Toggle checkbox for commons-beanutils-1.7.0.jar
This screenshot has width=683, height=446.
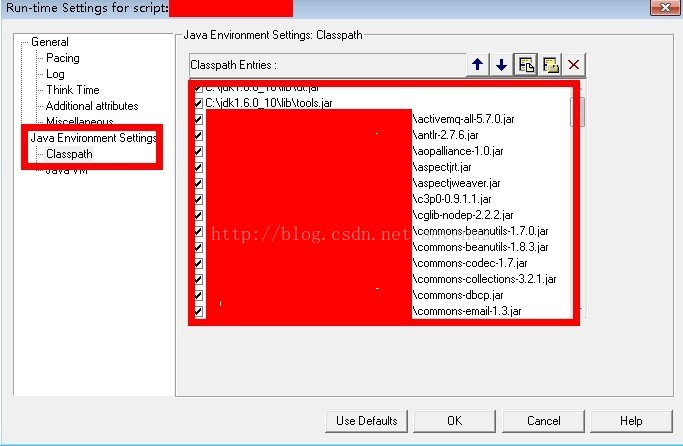point(199,231)
